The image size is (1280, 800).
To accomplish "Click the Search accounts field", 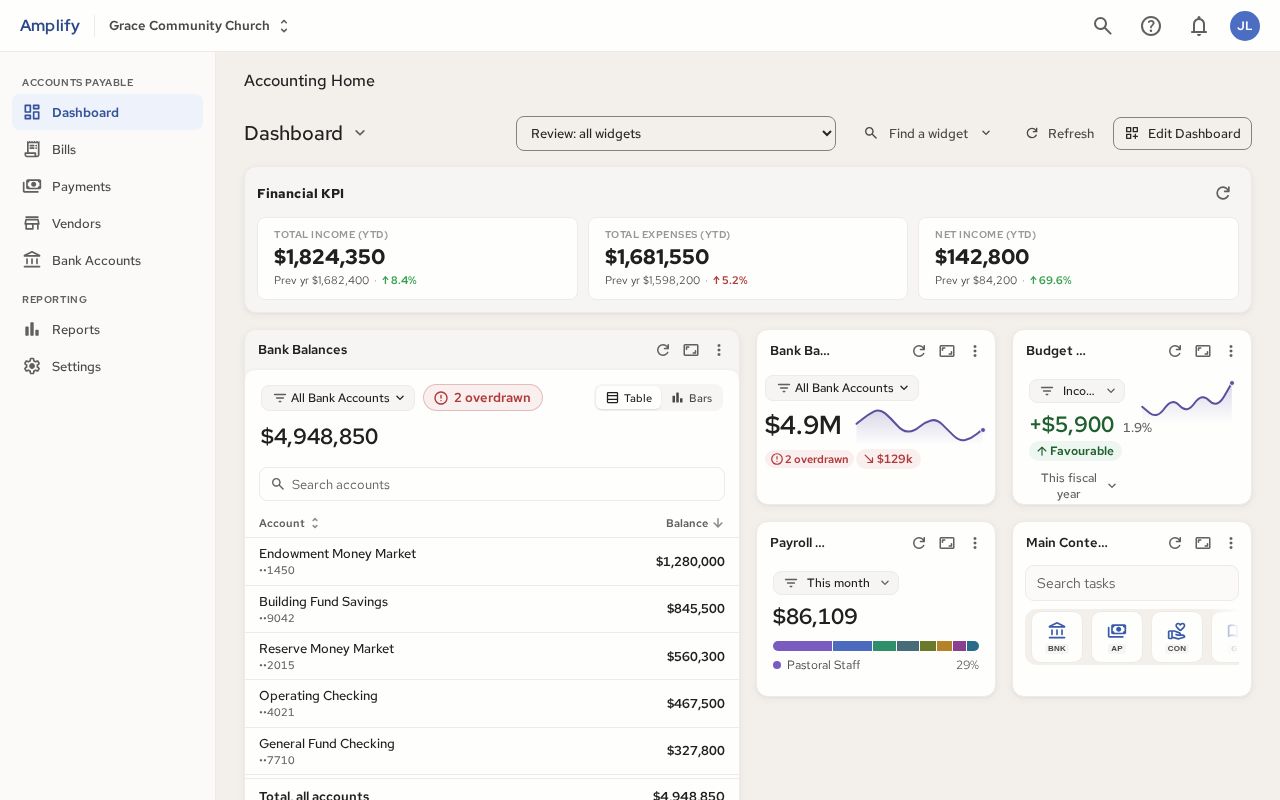I will click(x=492, y=484).
